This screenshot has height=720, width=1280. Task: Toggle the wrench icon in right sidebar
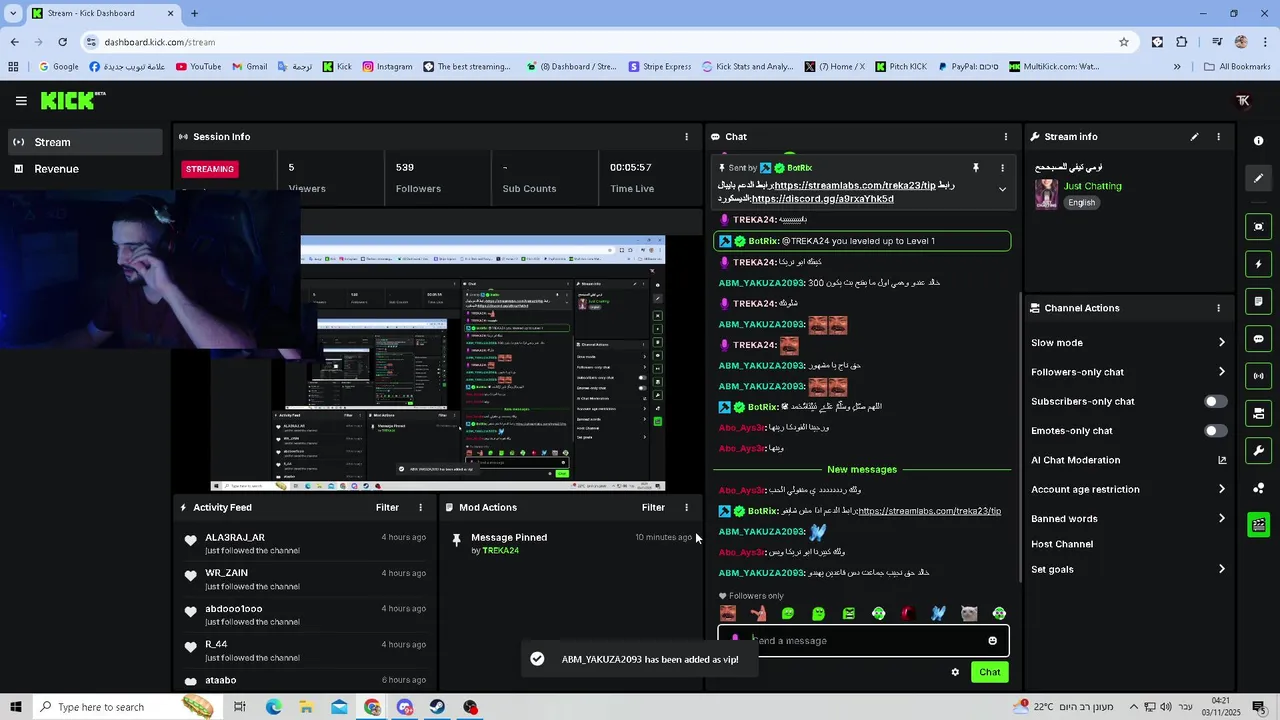coord(1259,450)
